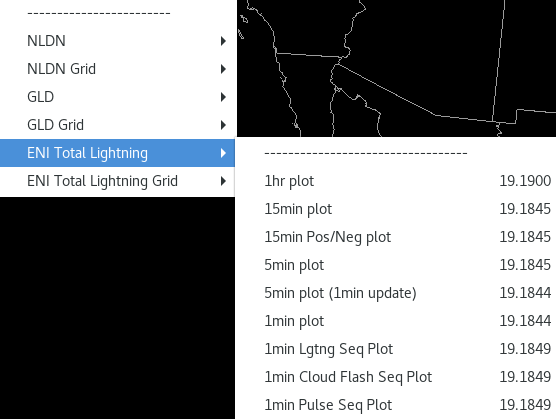556x419 pixels.
Task: Choose 1min Cloud Flash Seq Plot
Action: (x=396, y=377)
